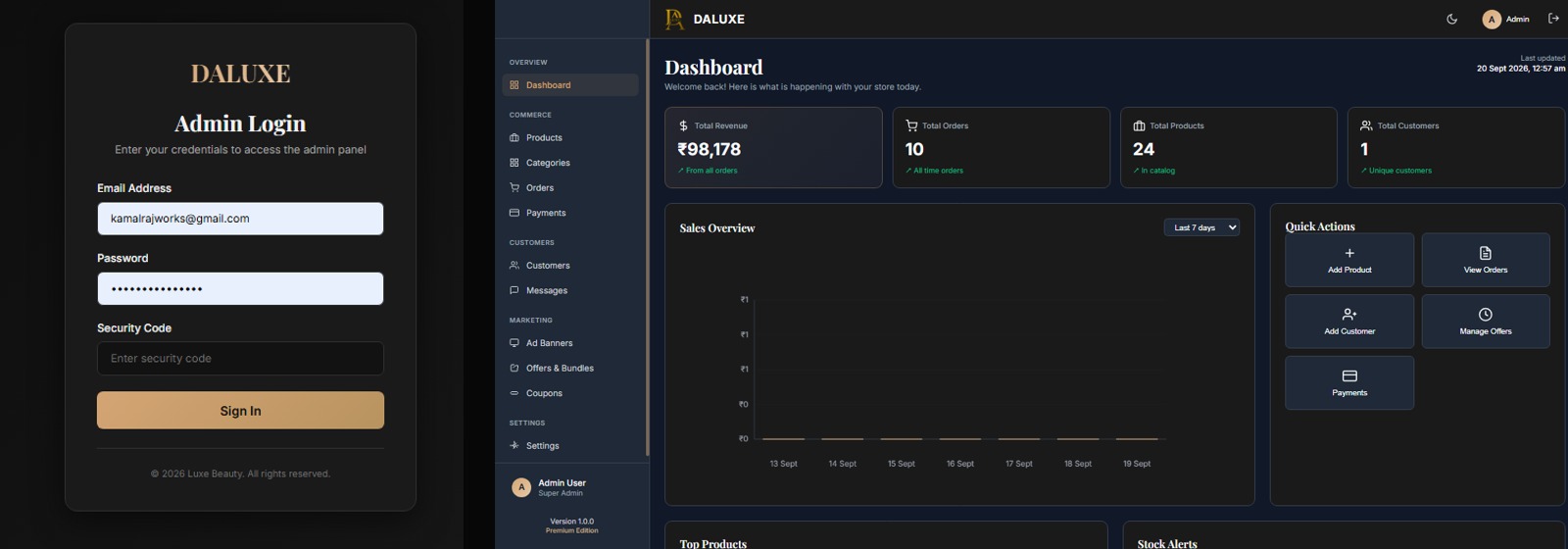Click the Payments quick action label

1349,393
